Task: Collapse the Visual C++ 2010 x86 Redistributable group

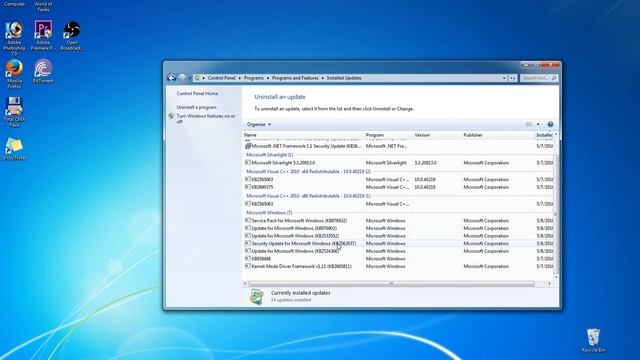Action: coord(308,196)
